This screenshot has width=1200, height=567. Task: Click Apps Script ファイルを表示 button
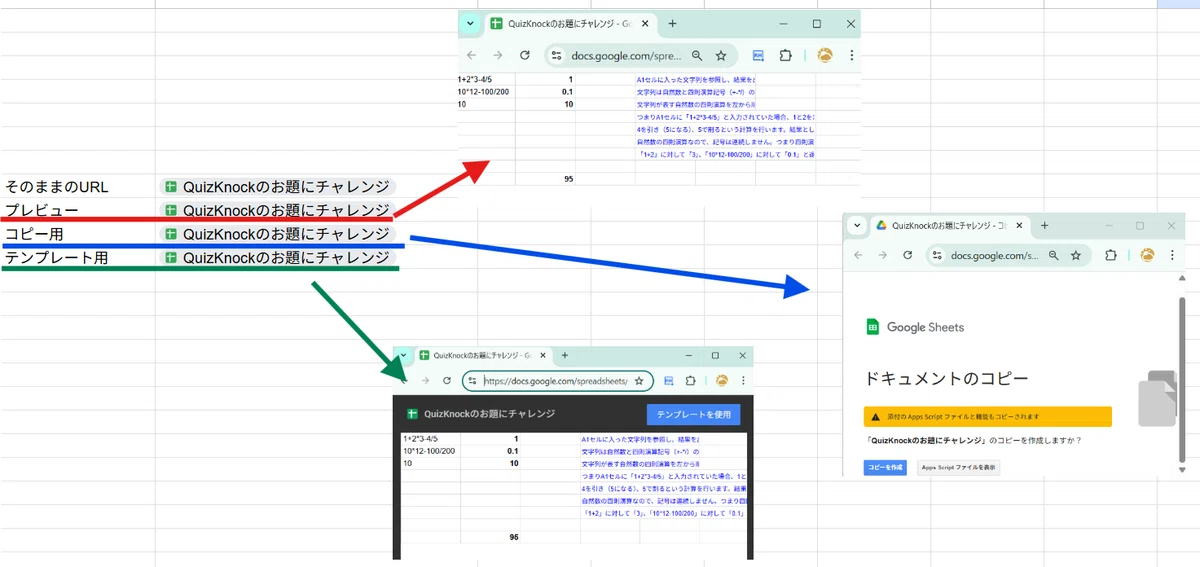tap(958, 468)
